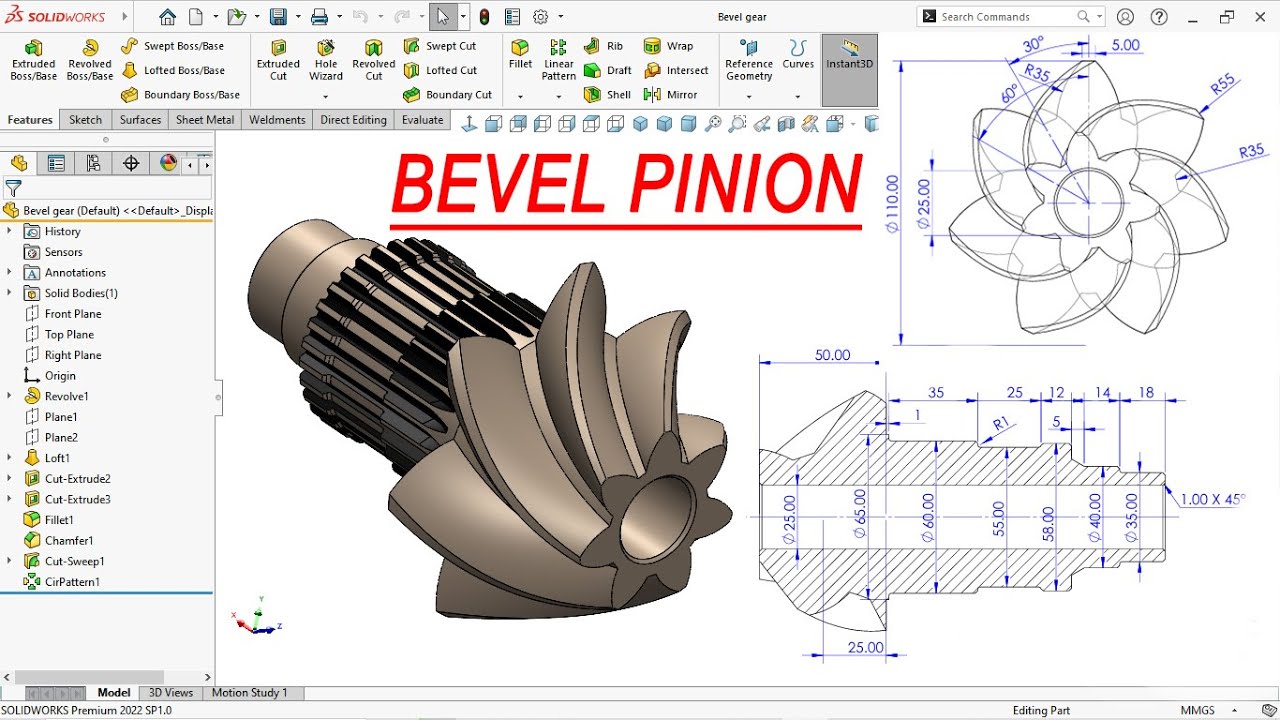Click the Swept Boss/Base tool

click(172, 46)
